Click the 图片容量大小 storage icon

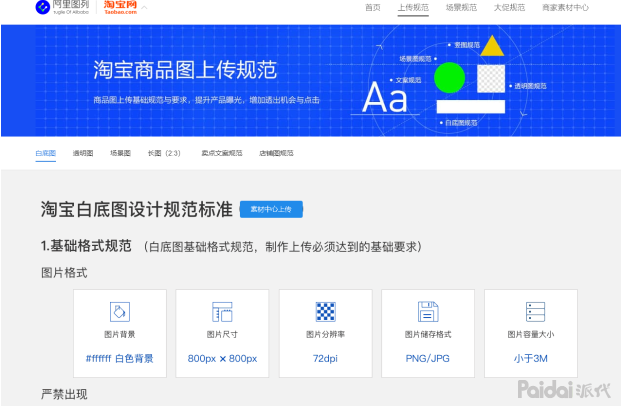tap(535, 312)
